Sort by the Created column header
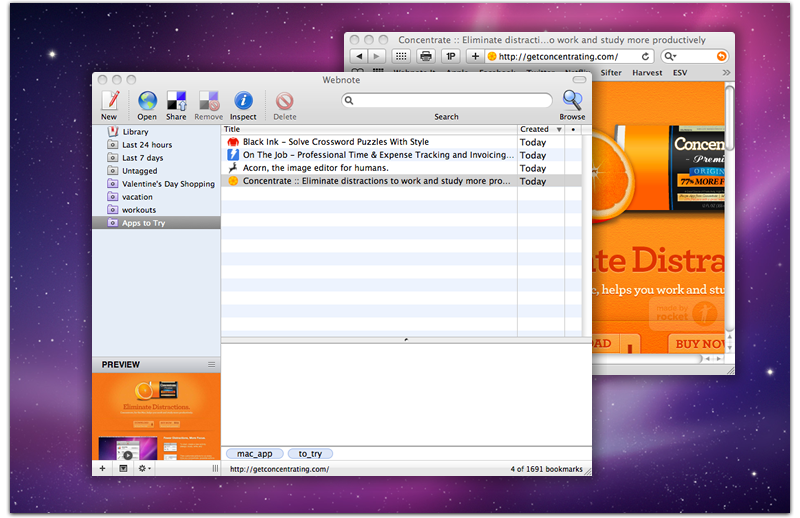800x518 pixels. (x=541, y=130)
